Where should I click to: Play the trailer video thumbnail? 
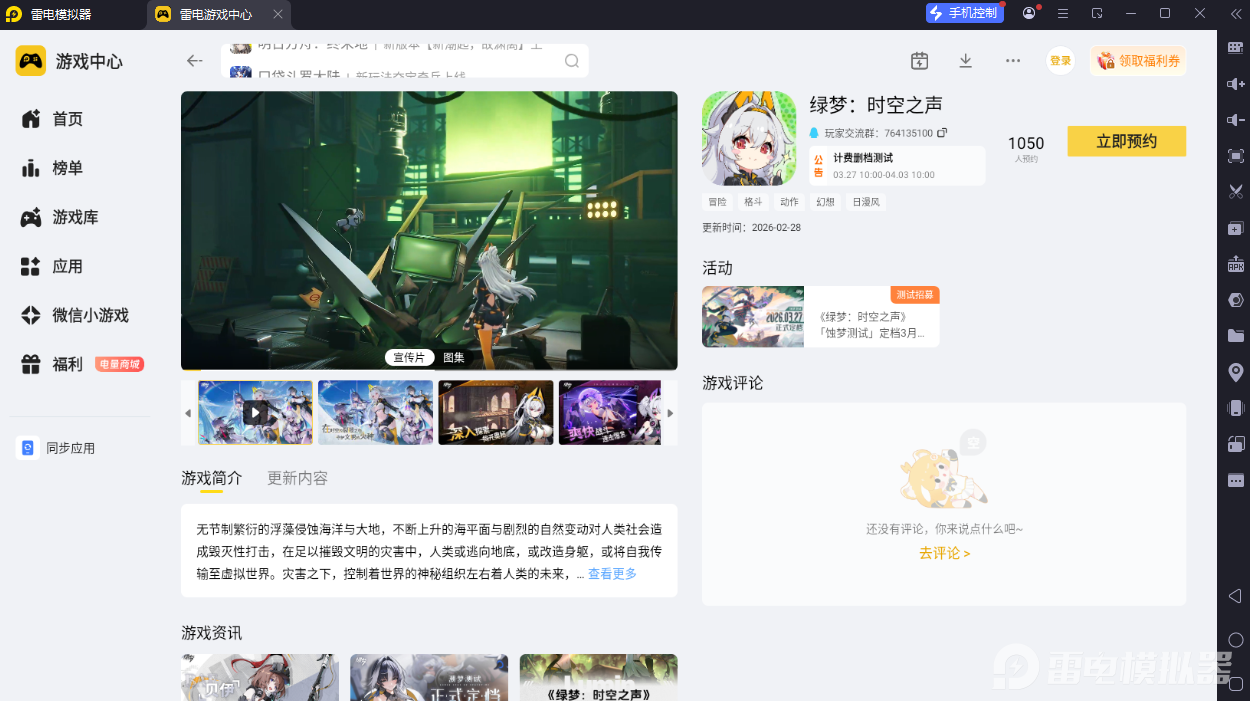255,412
